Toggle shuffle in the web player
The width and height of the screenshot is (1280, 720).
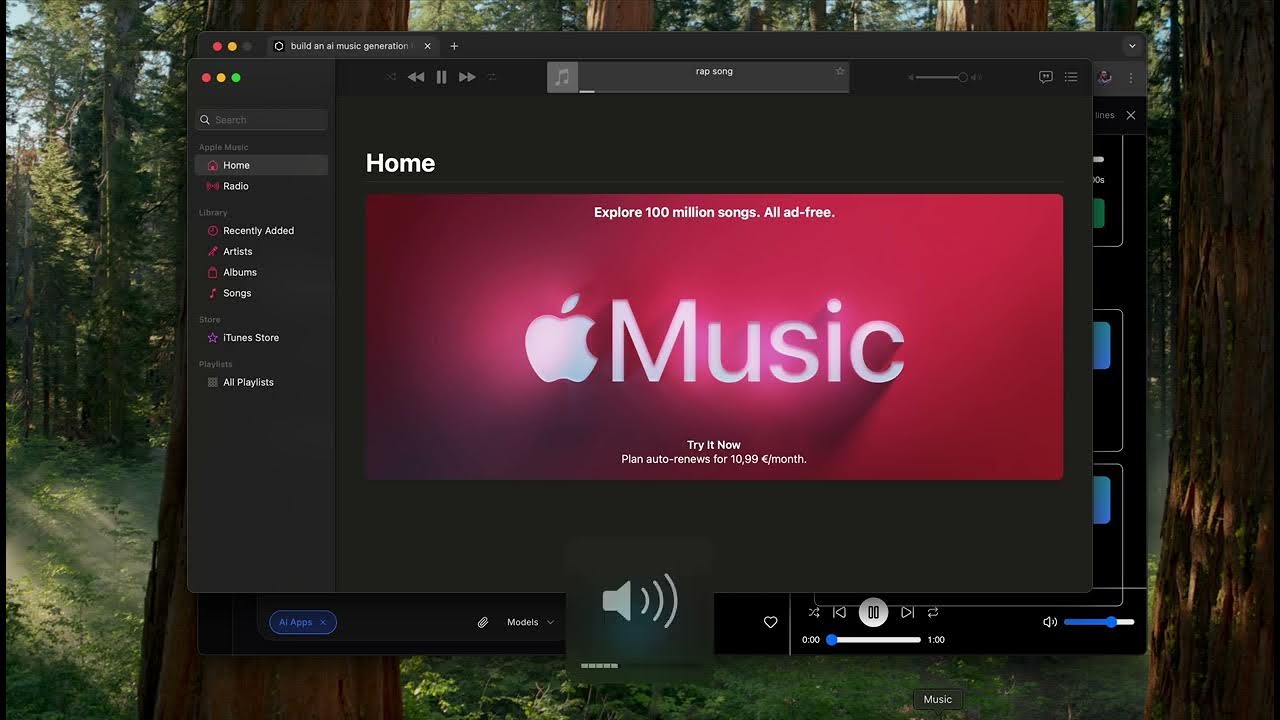814,612
